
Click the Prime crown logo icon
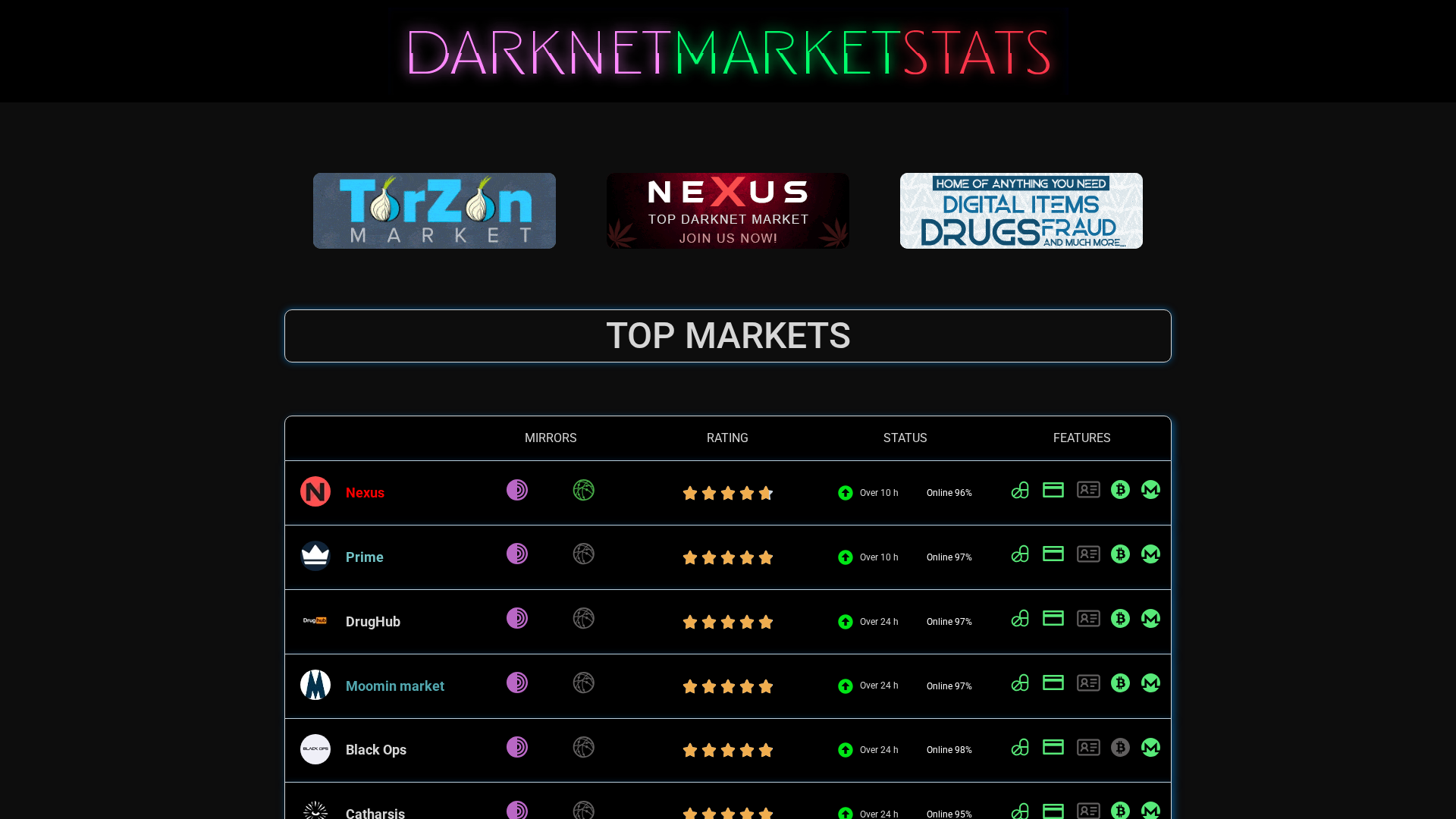click(315, 556)
